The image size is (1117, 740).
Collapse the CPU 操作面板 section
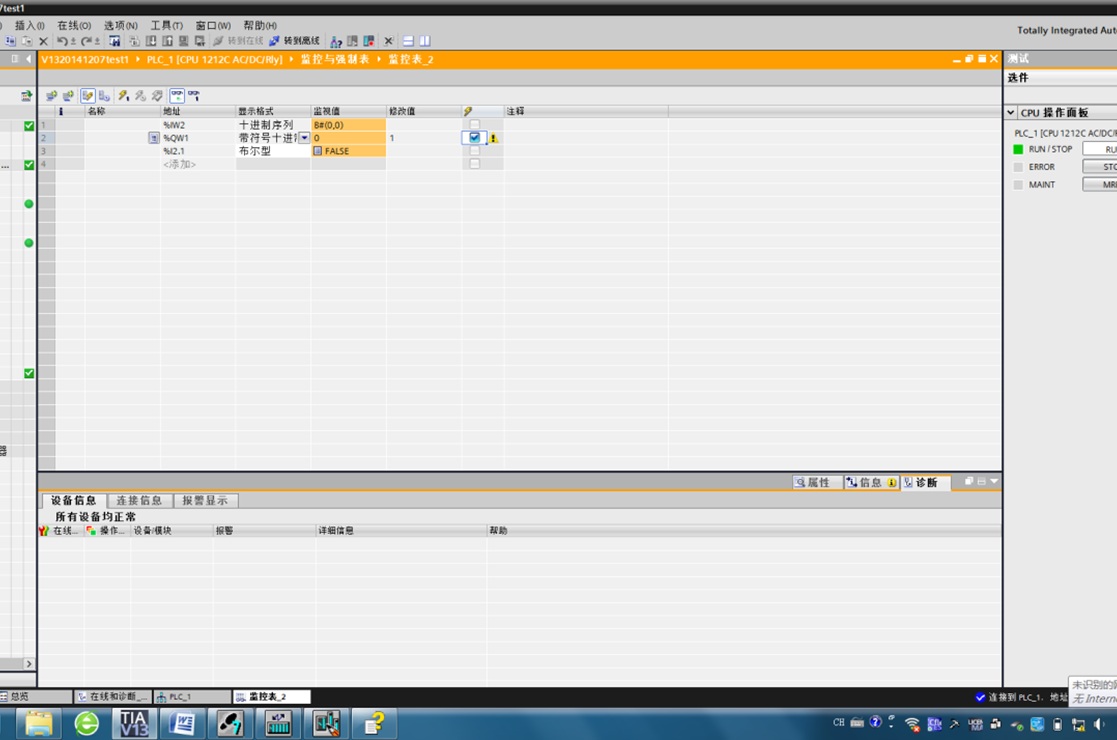click(1011, 113)
